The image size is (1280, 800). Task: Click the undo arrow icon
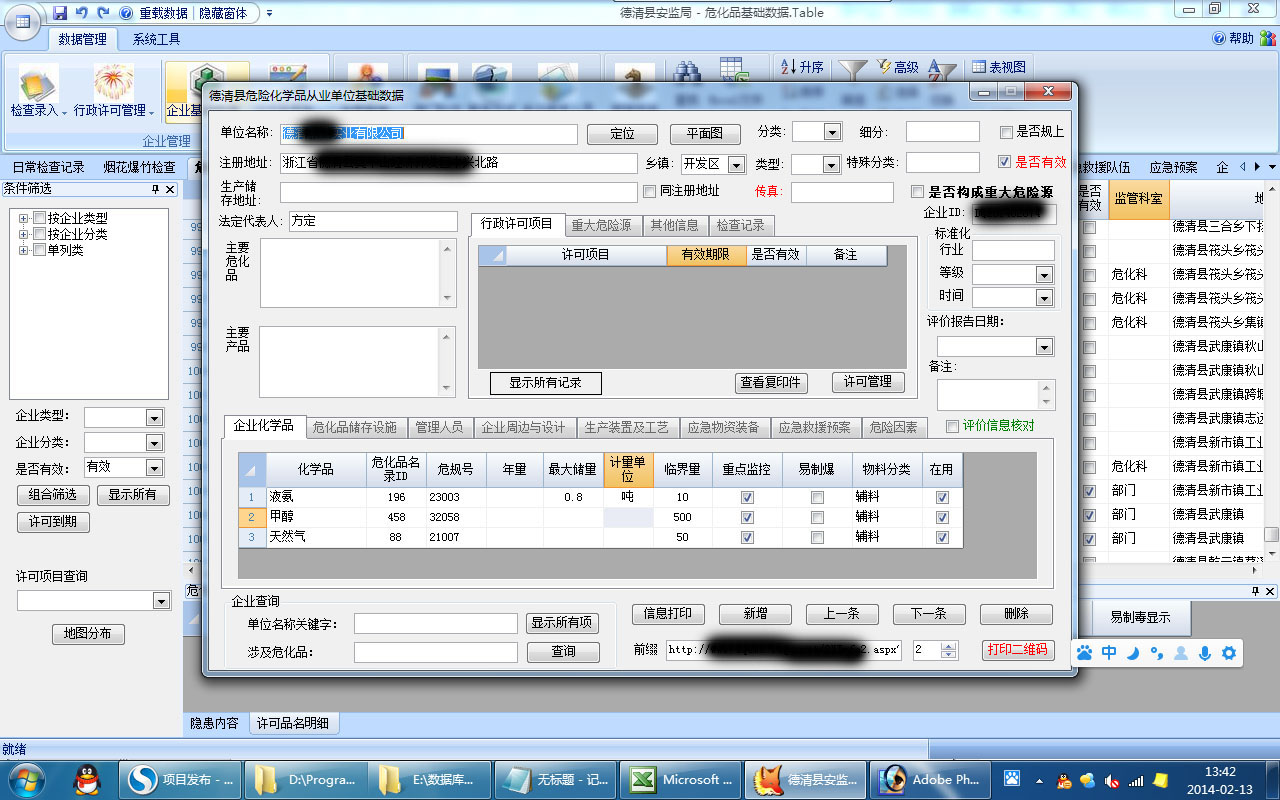tap(82, 13)
